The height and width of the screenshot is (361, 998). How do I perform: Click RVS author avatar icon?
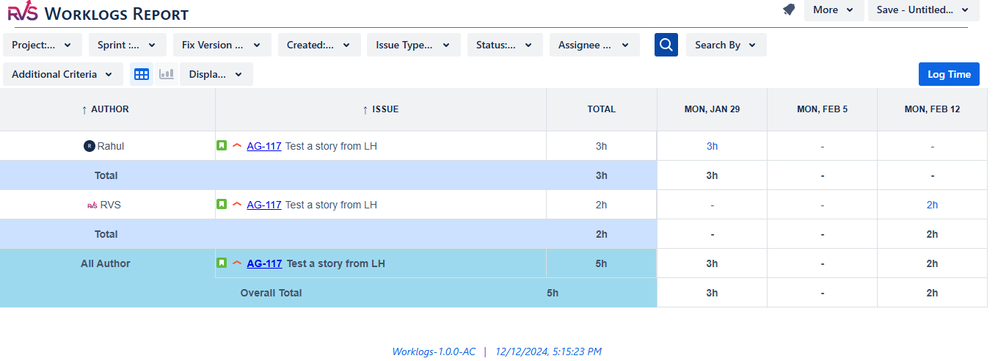click(x=92, y=205)
